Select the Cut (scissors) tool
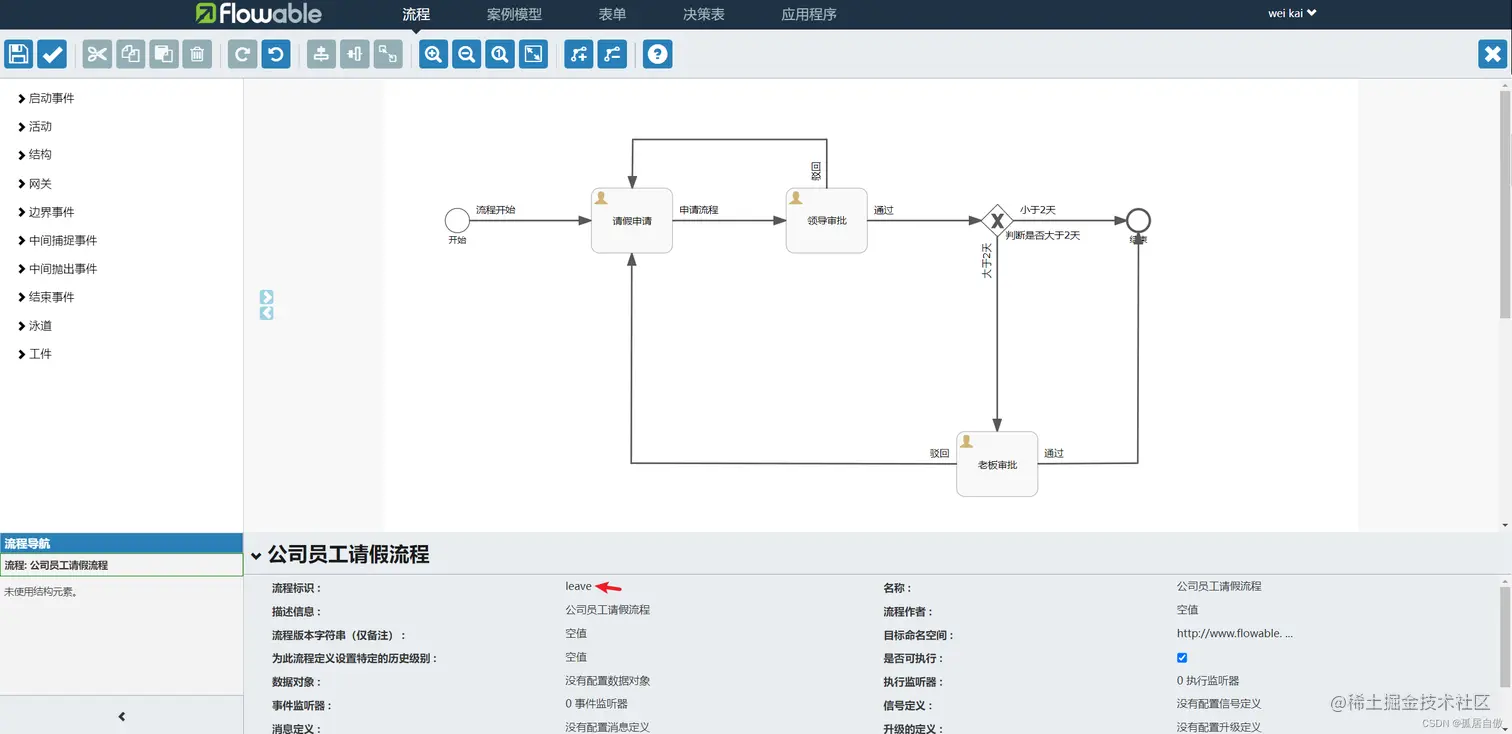The height and width of the screenshot is (734, 1512). (96, 54)
